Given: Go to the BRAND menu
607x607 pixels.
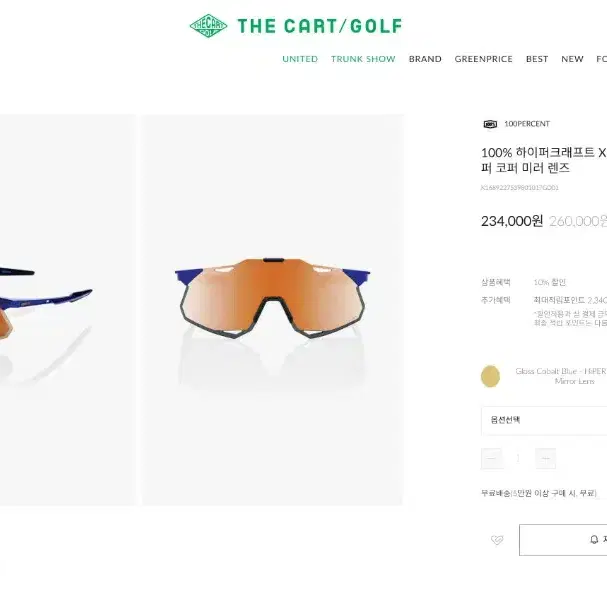Looking at the screenshot, I should [425, 59].
